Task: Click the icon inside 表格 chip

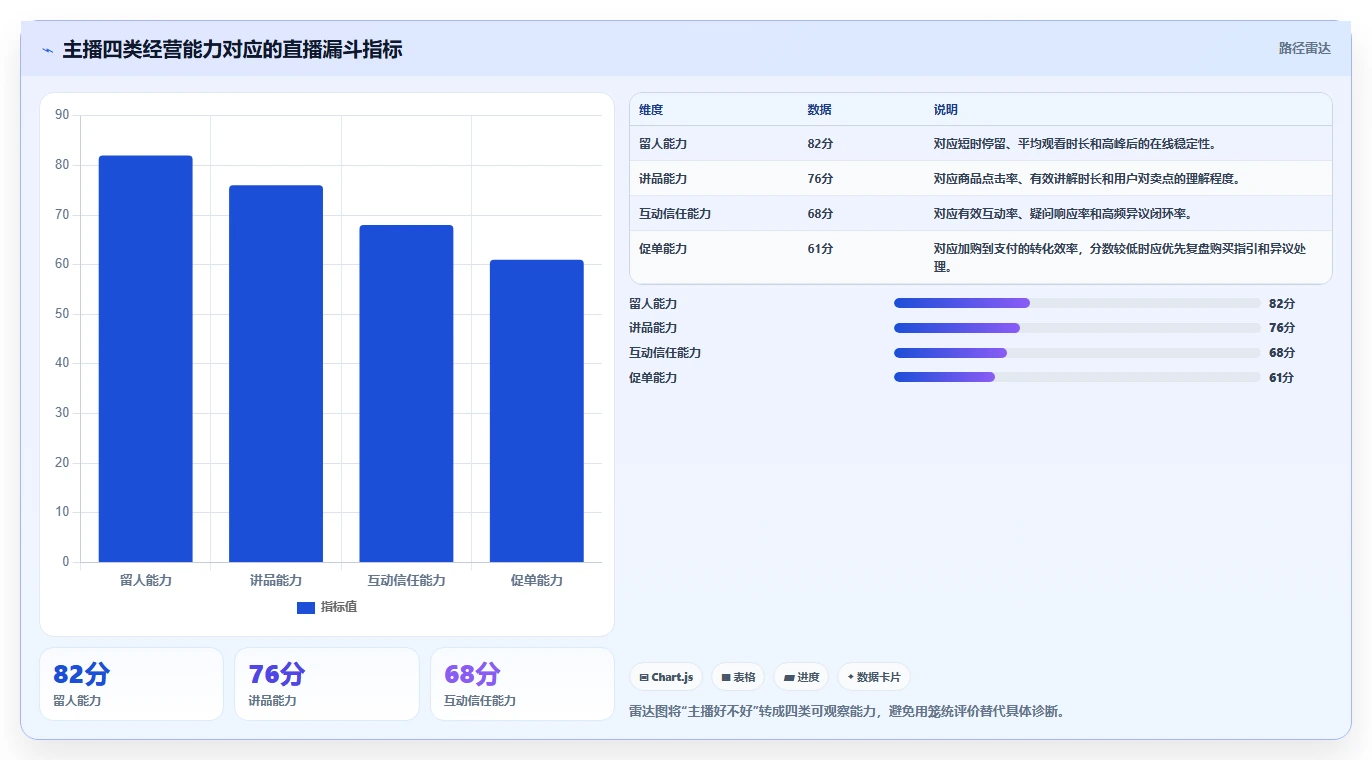Action: 726,677
